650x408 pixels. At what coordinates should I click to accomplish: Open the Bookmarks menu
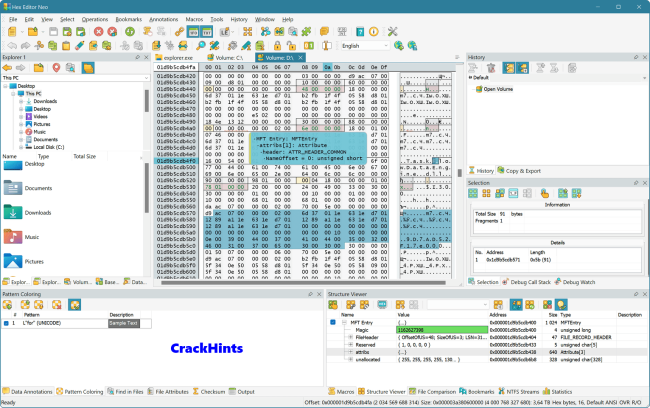(x=129, y=19)
